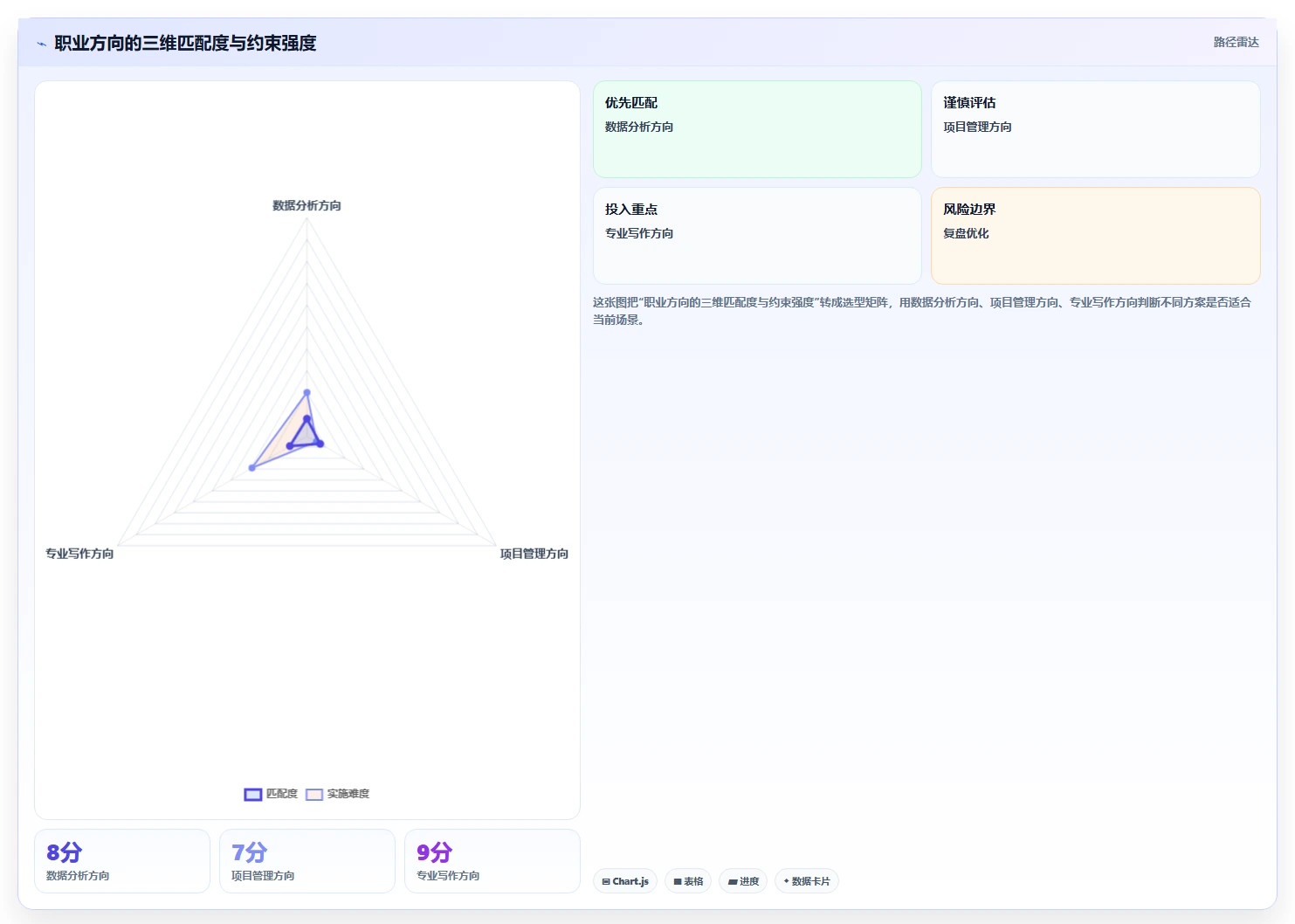Toggle the 匹配度 legend swatch

pos(253,794)
